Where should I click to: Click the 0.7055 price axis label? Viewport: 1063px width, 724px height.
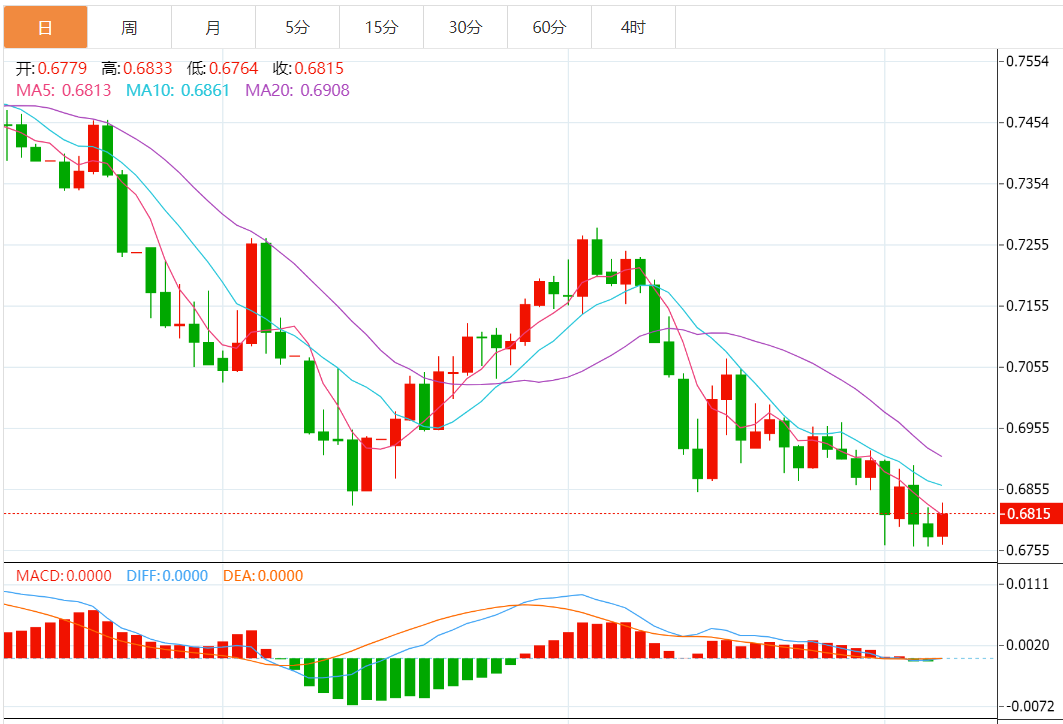point(1027,367)
